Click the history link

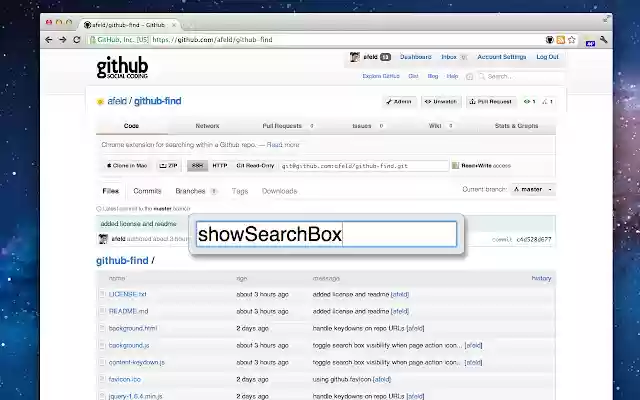click(541, 278)
